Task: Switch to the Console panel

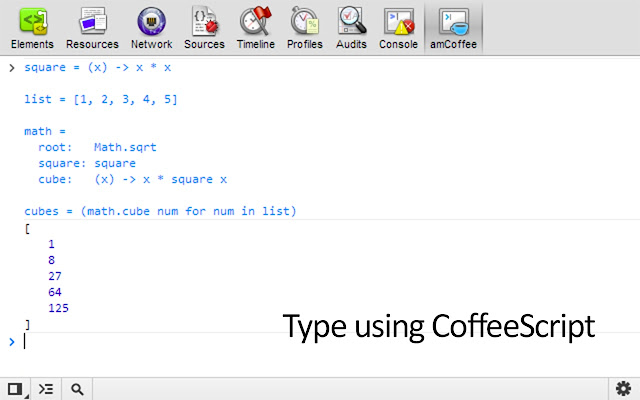Action: 398,28
